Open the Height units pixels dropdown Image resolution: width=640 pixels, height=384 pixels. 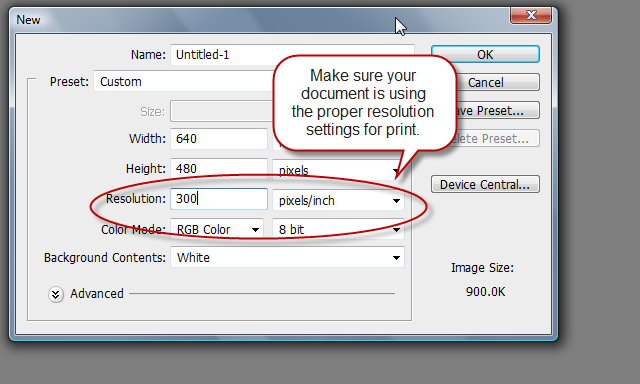coord(338,170)
